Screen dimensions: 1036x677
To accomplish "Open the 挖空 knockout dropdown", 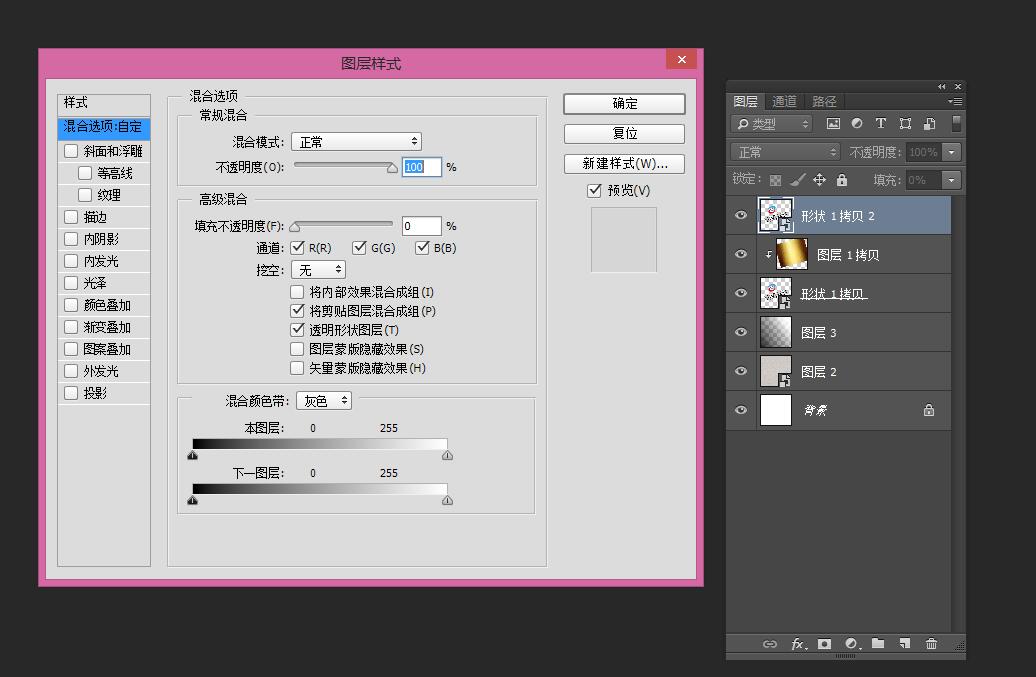I will tap(318, 270).
